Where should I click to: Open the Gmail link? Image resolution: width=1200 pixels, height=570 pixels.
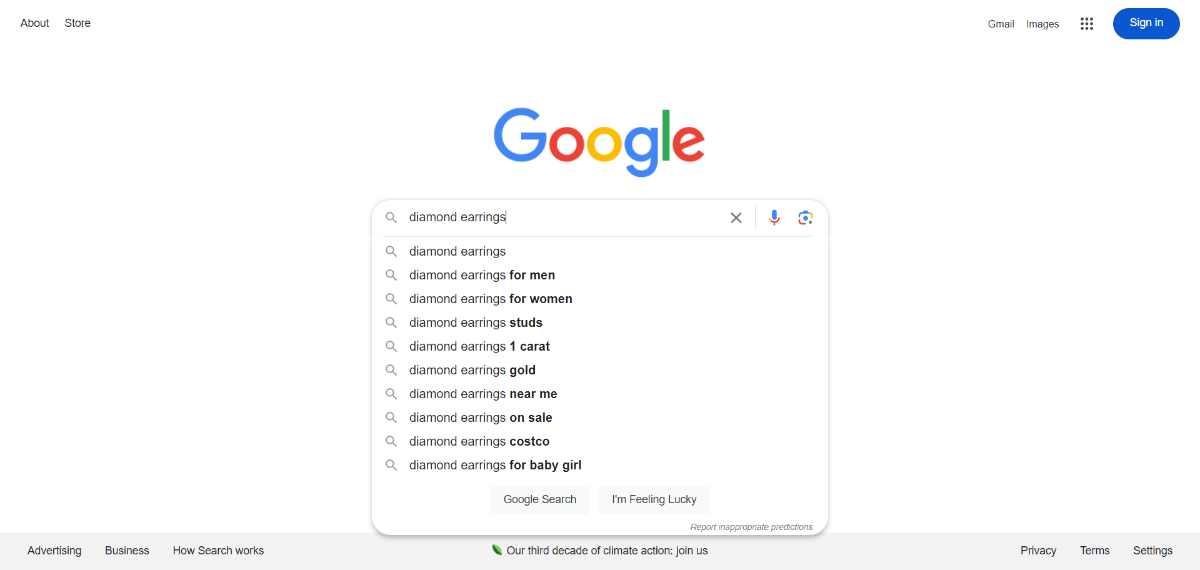(x=1001, y=24)
